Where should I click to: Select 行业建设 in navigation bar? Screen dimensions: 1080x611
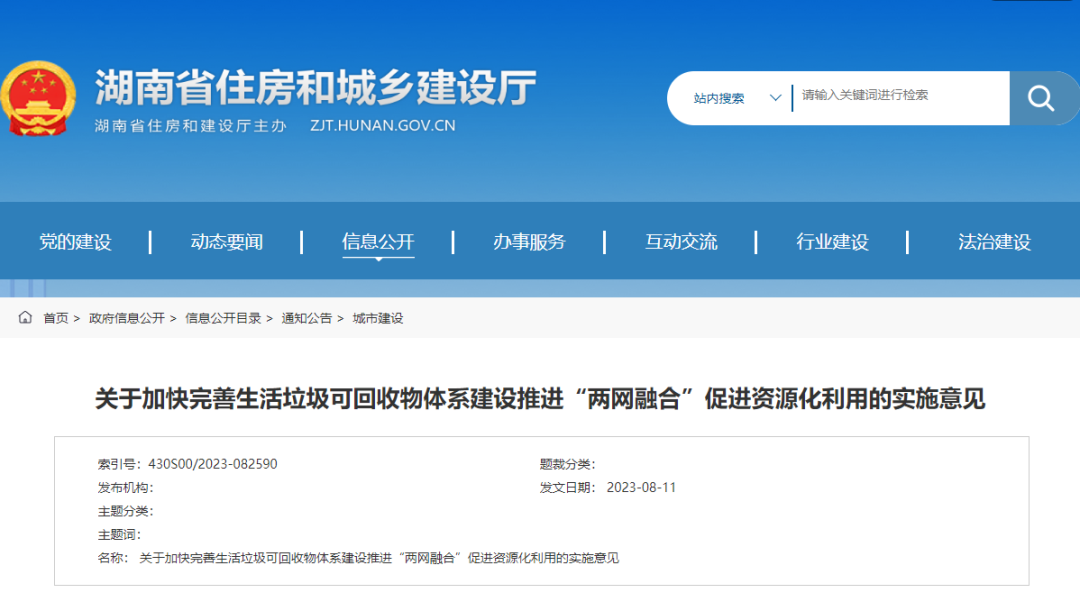(x=832, y=242)
